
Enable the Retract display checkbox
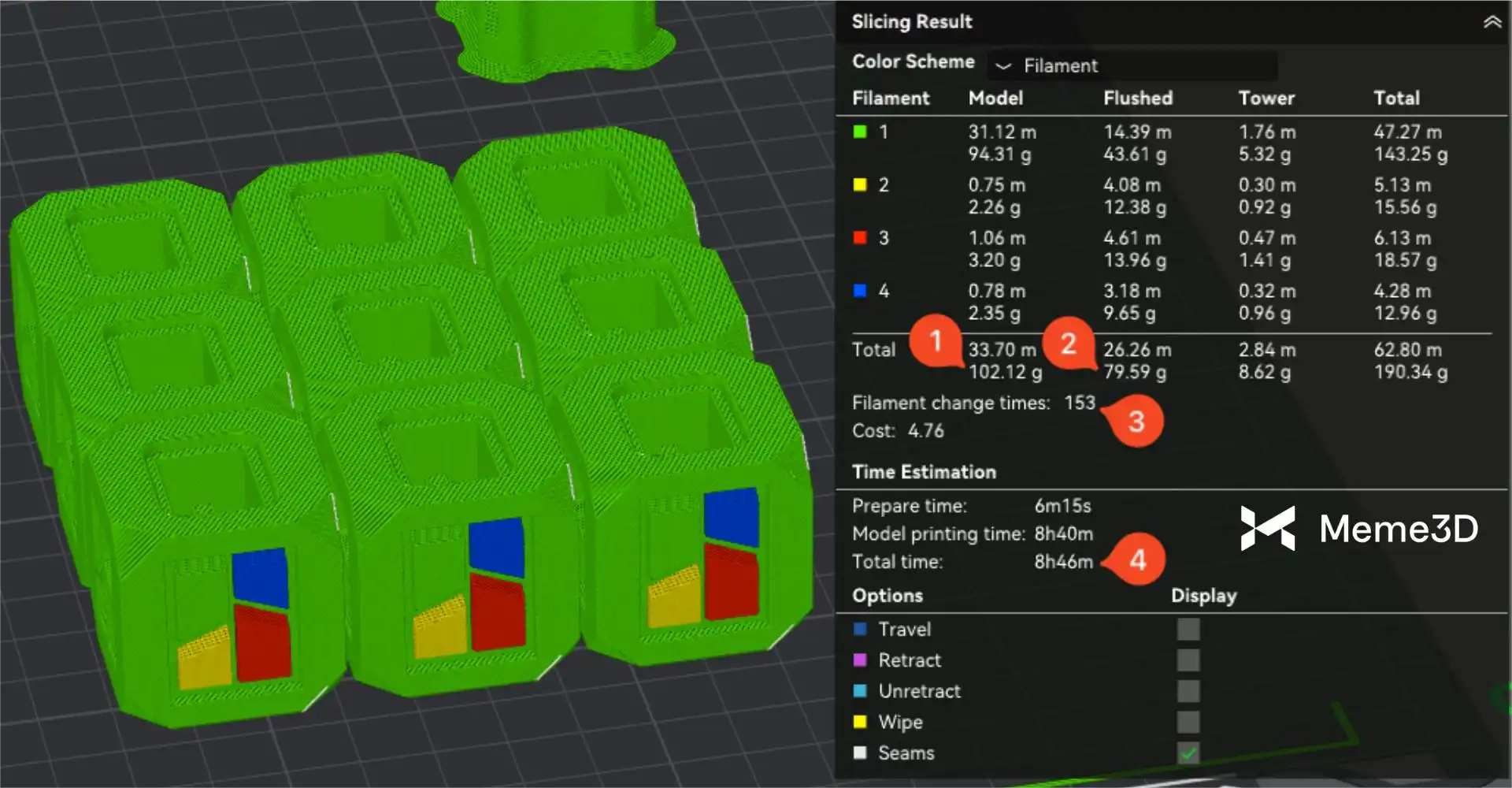1188,660
